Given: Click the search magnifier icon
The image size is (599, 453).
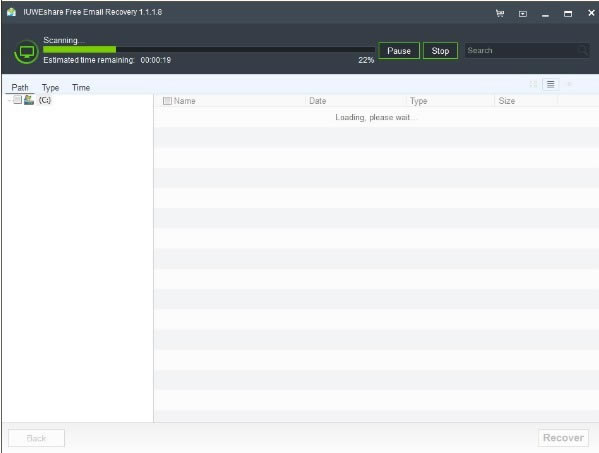Looking at the screenshot, I should pyautogui.click(x=582, y=50).
